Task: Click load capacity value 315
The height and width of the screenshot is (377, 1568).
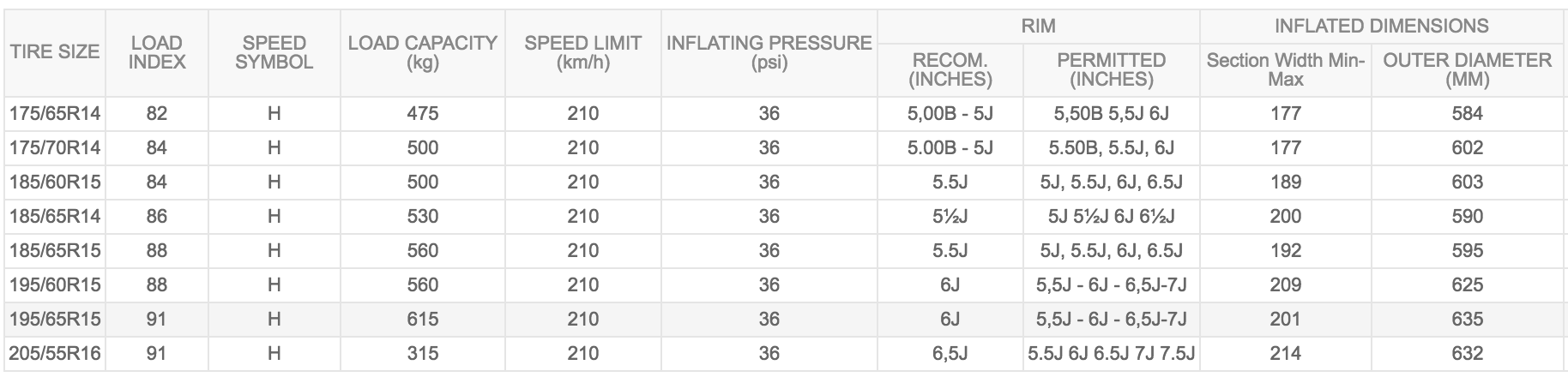Action: [423, 353]
